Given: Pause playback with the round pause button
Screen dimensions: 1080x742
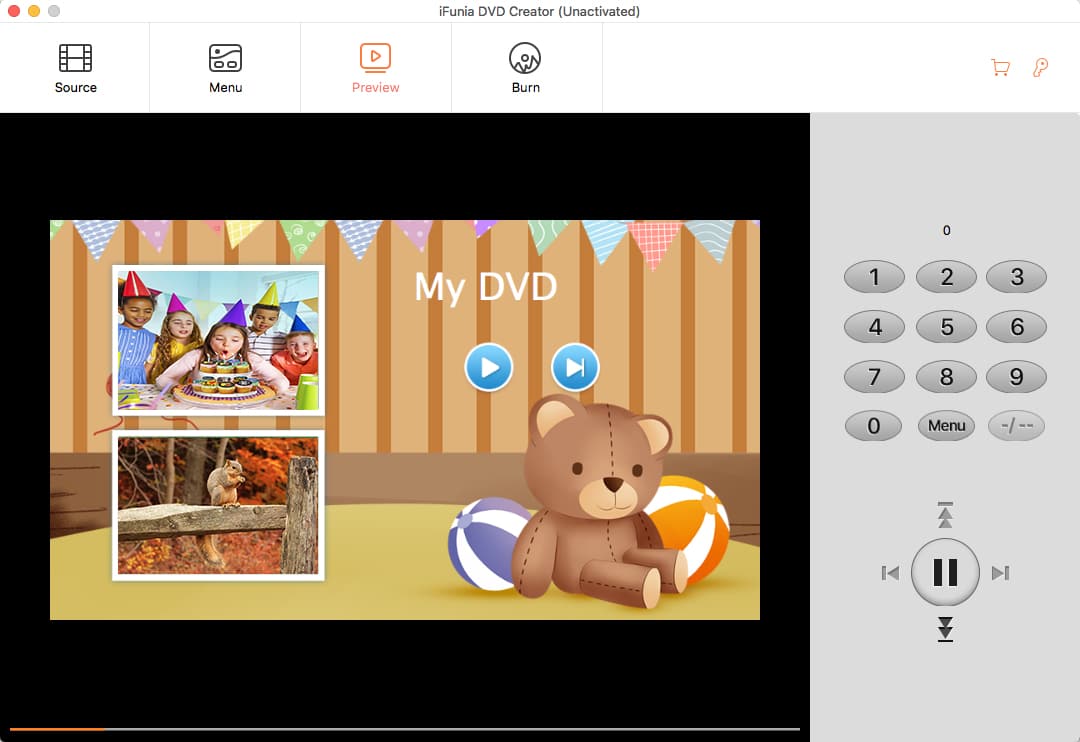Looking at the screenshot, I should [945, 572].
